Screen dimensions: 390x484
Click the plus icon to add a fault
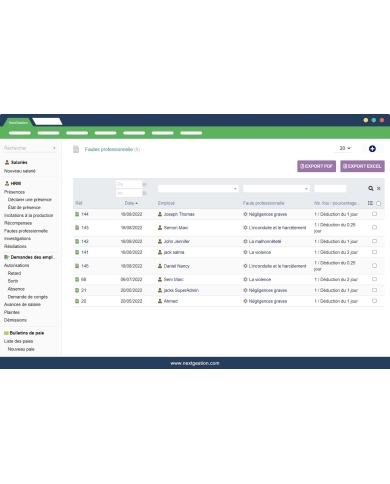(x=372, y=149)
